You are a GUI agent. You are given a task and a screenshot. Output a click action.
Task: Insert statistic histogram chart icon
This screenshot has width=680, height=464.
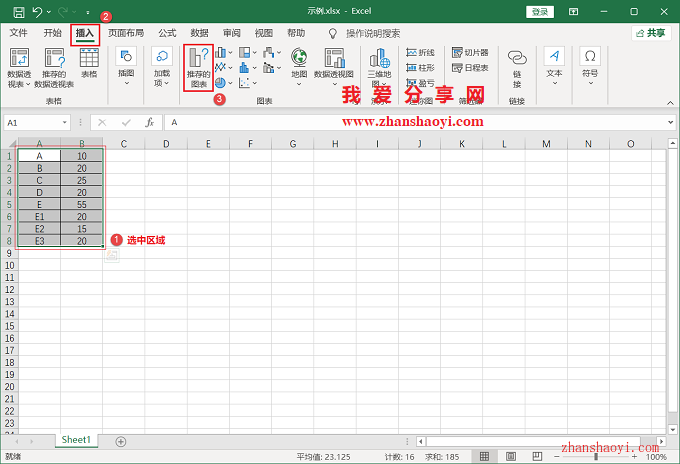(245, 67)
